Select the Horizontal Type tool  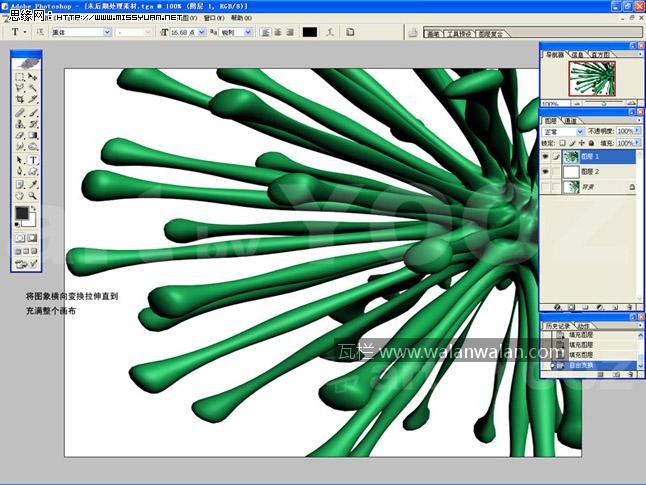click(x=33, y=160)
